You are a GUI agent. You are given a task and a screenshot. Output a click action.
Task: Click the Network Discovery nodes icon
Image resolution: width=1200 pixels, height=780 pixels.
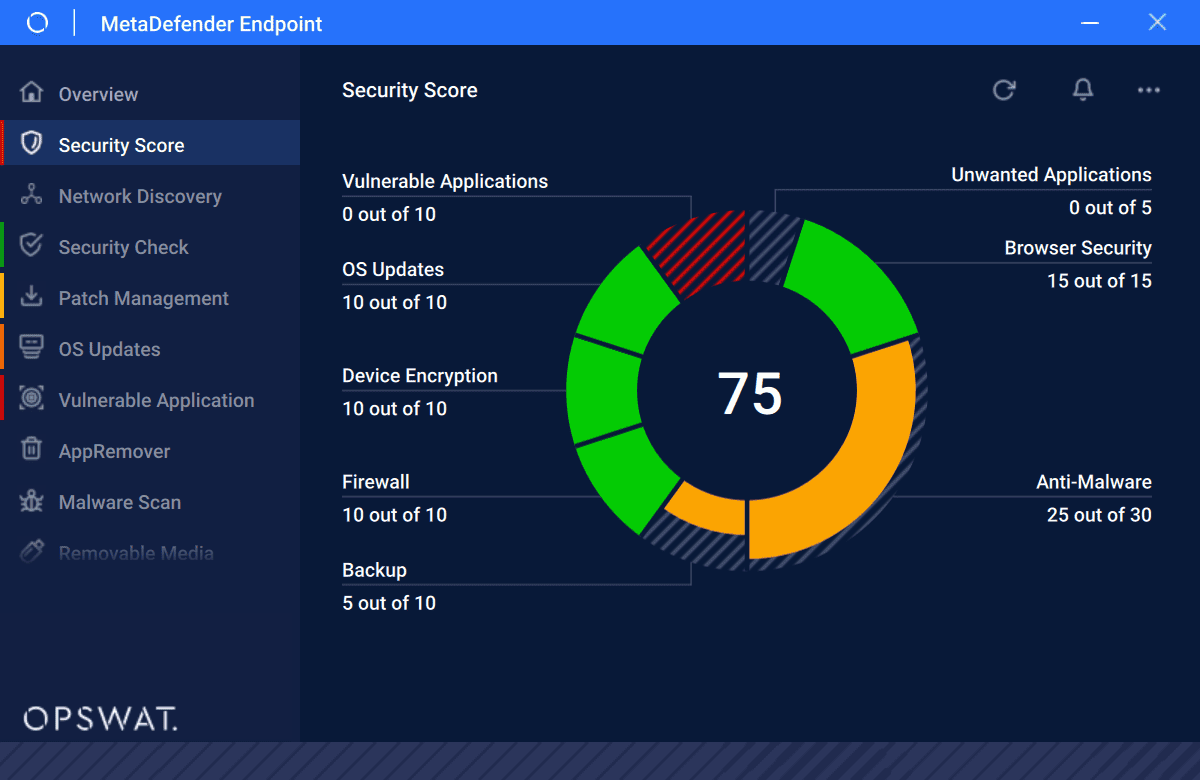(32, 195)
